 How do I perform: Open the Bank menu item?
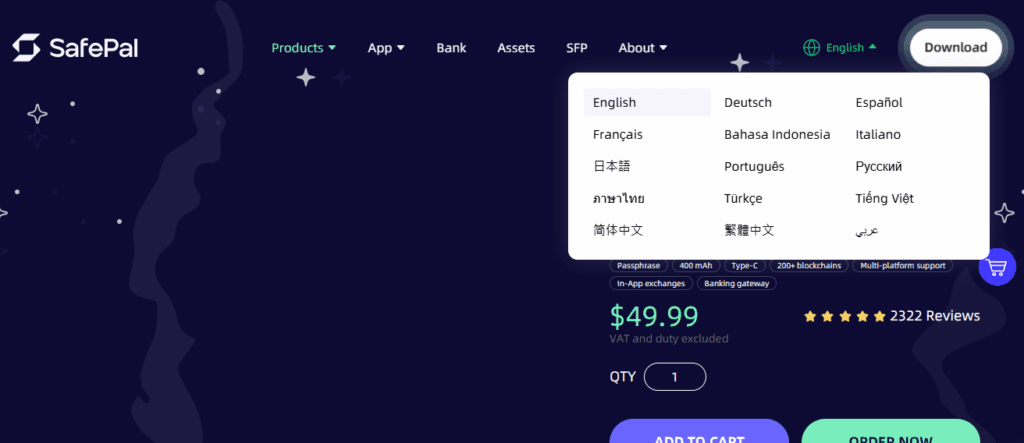pyautogui.click(x=451, y=48)
